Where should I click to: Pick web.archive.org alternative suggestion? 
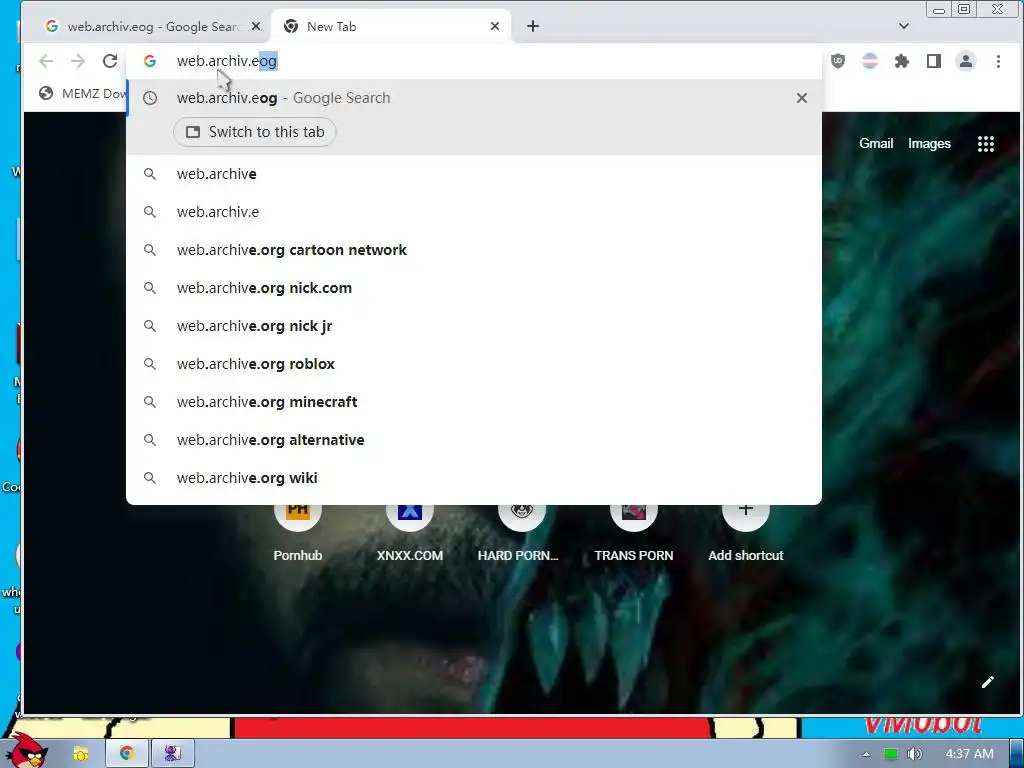click(473, 440)
